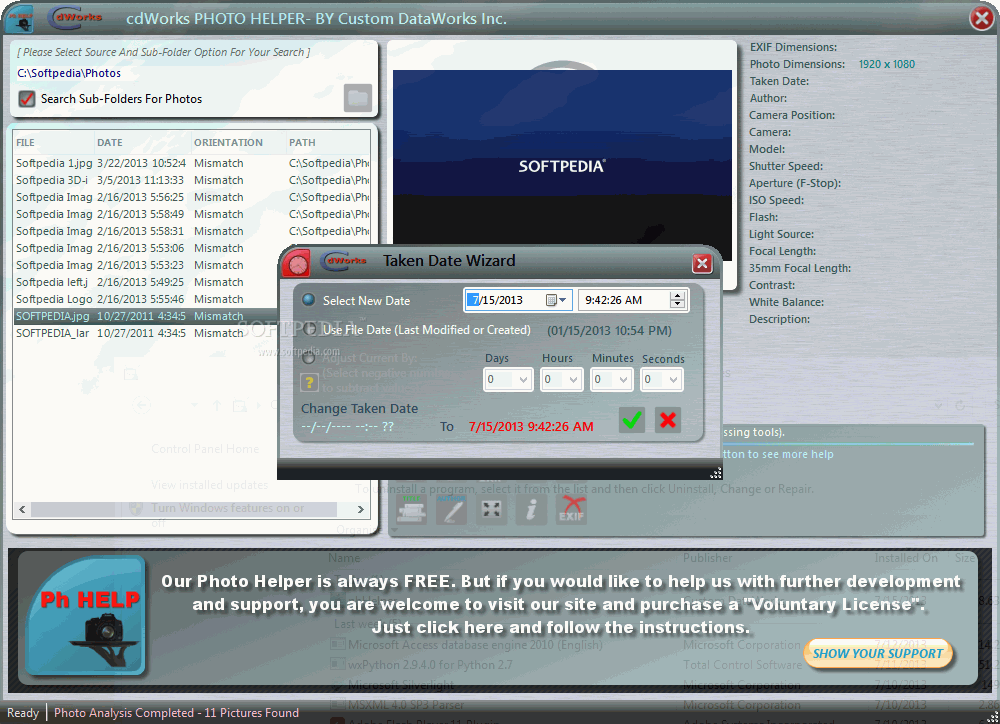Click the "1920 x 1080" photo dimensions value
1000x724 pixels.
click(886, 64)
